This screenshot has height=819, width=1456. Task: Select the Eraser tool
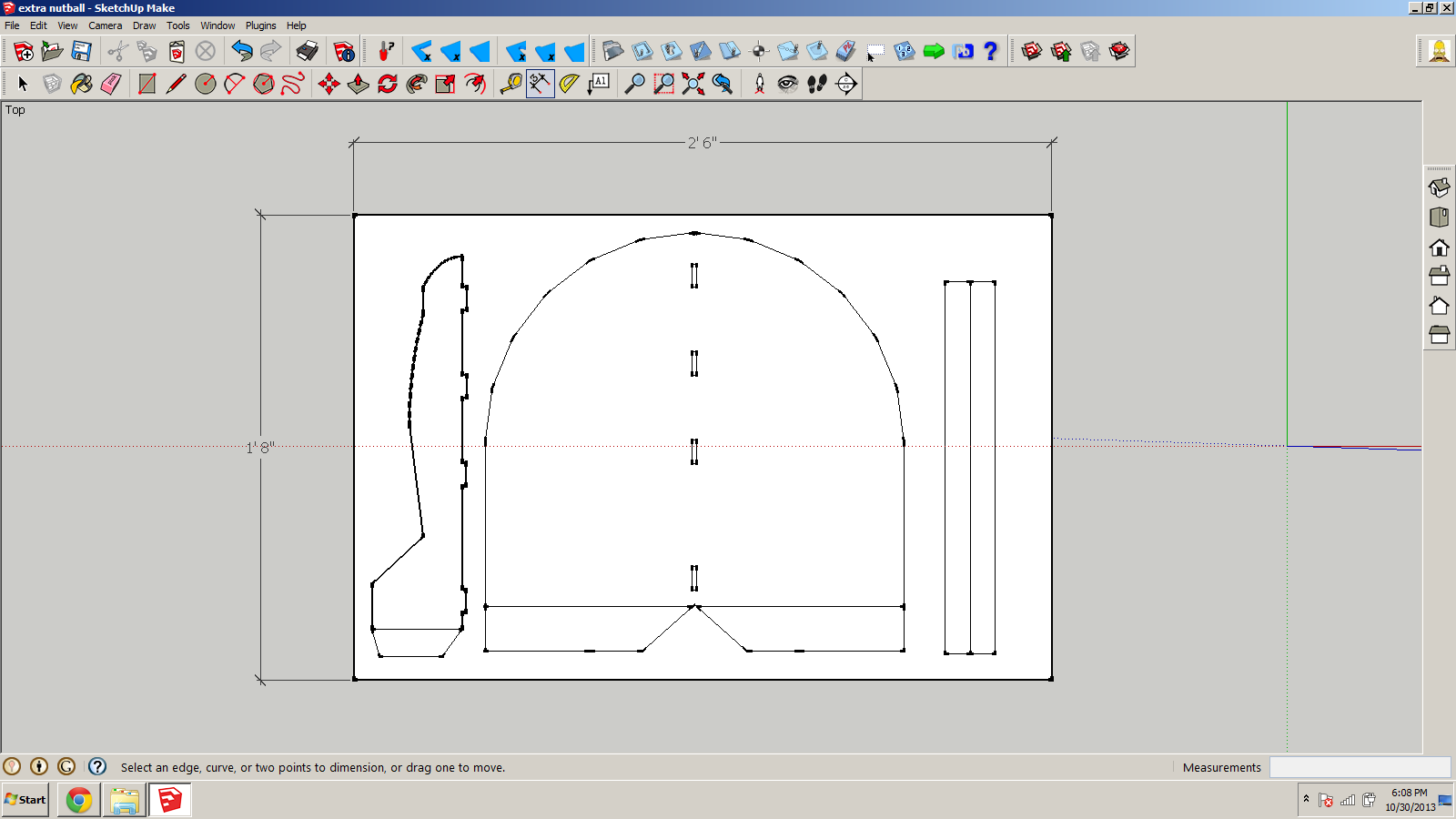111,84
